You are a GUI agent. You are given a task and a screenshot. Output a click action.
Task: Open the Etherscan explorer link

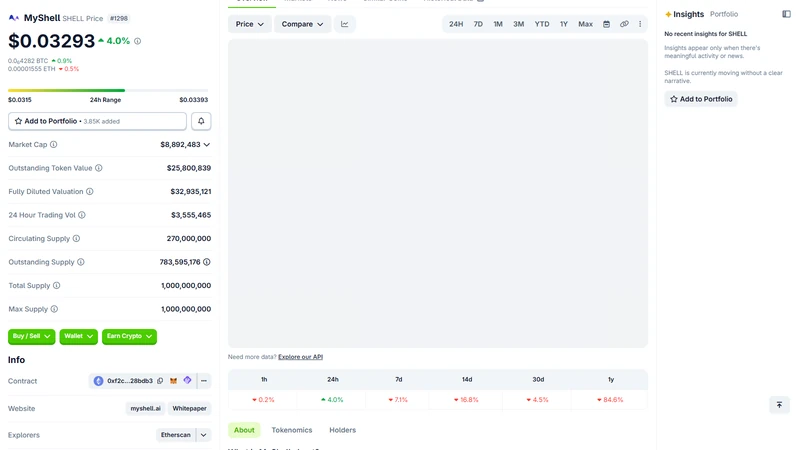[x=176, y=435]
